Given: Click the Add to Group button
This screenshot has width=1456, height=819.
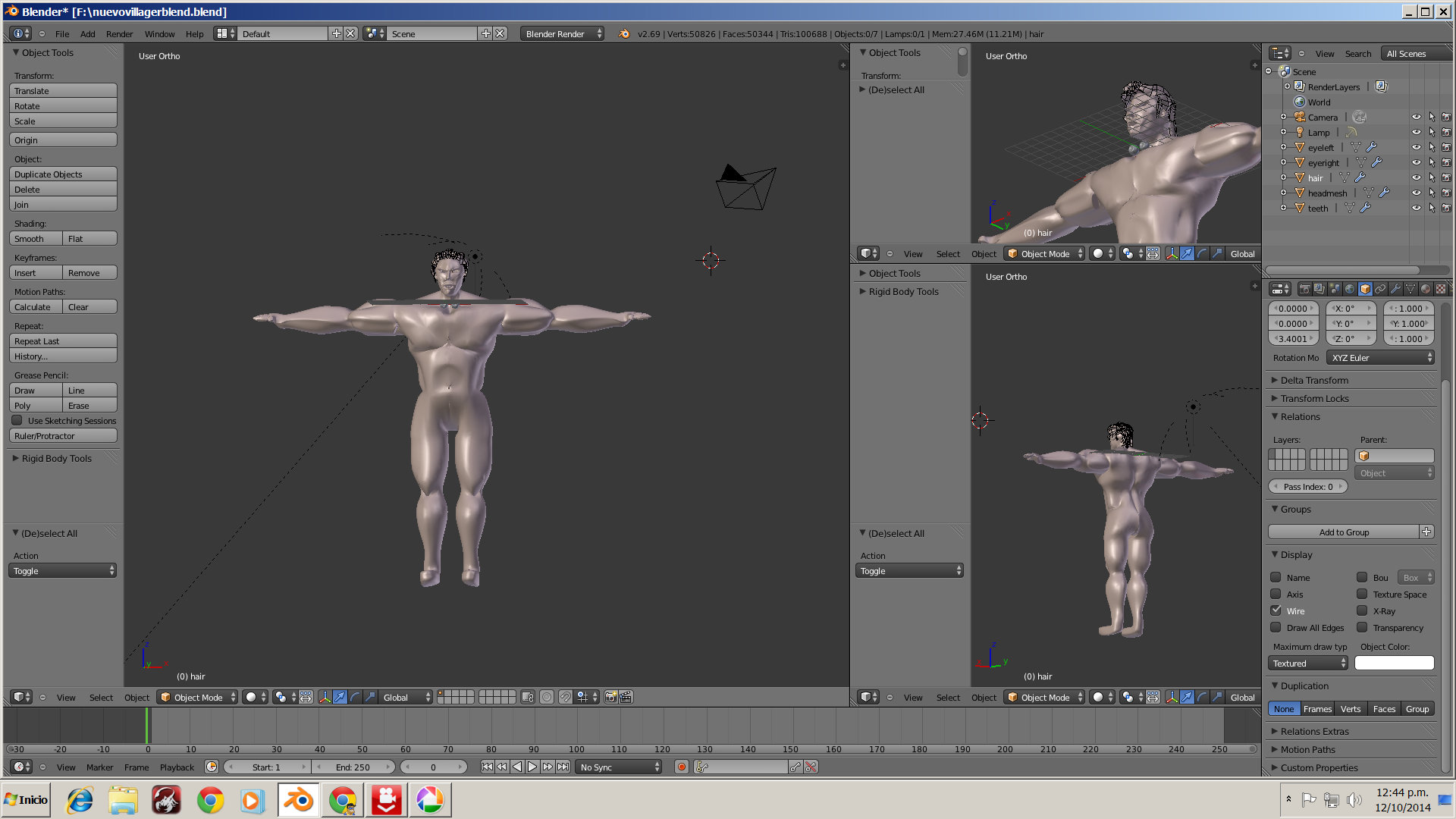Looking at the screenshot, I should tap(1343, 532).
